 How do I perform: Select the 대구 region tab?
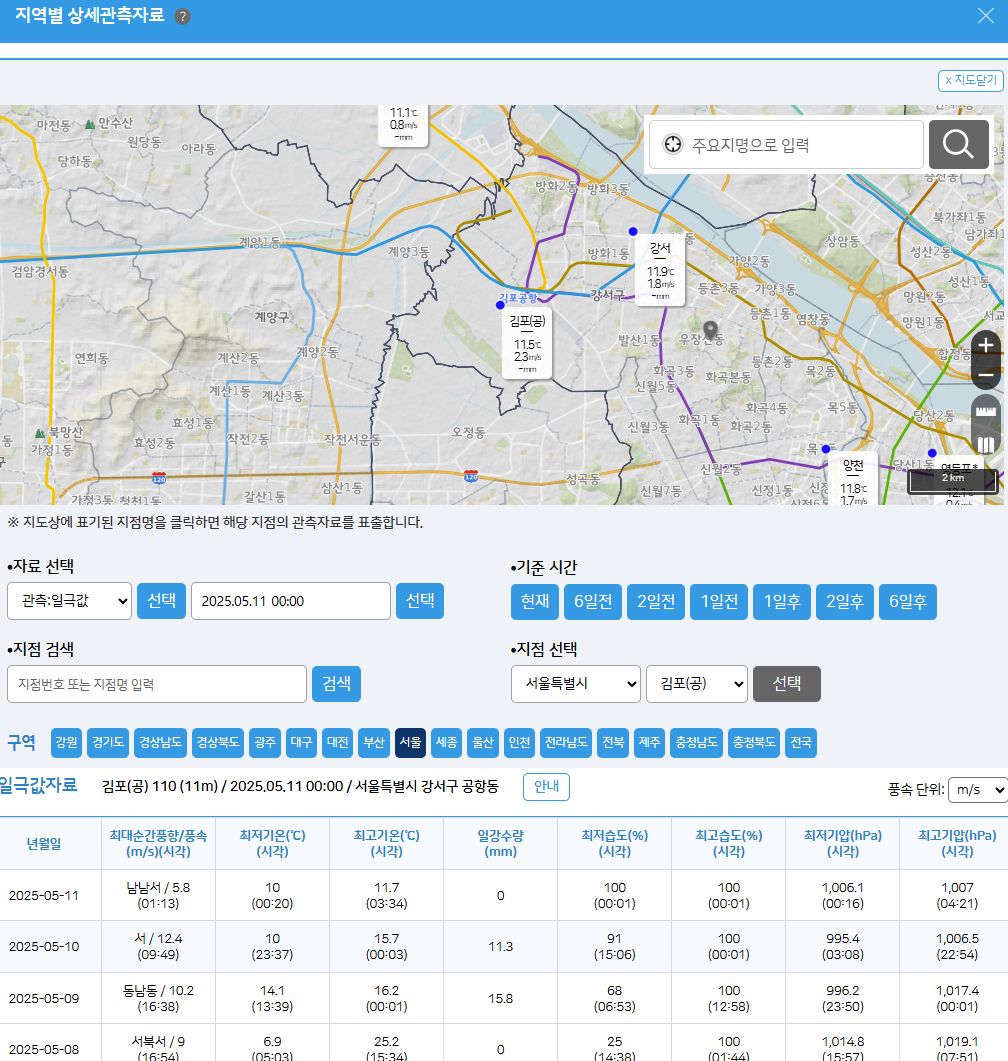[x=301, y=742]
